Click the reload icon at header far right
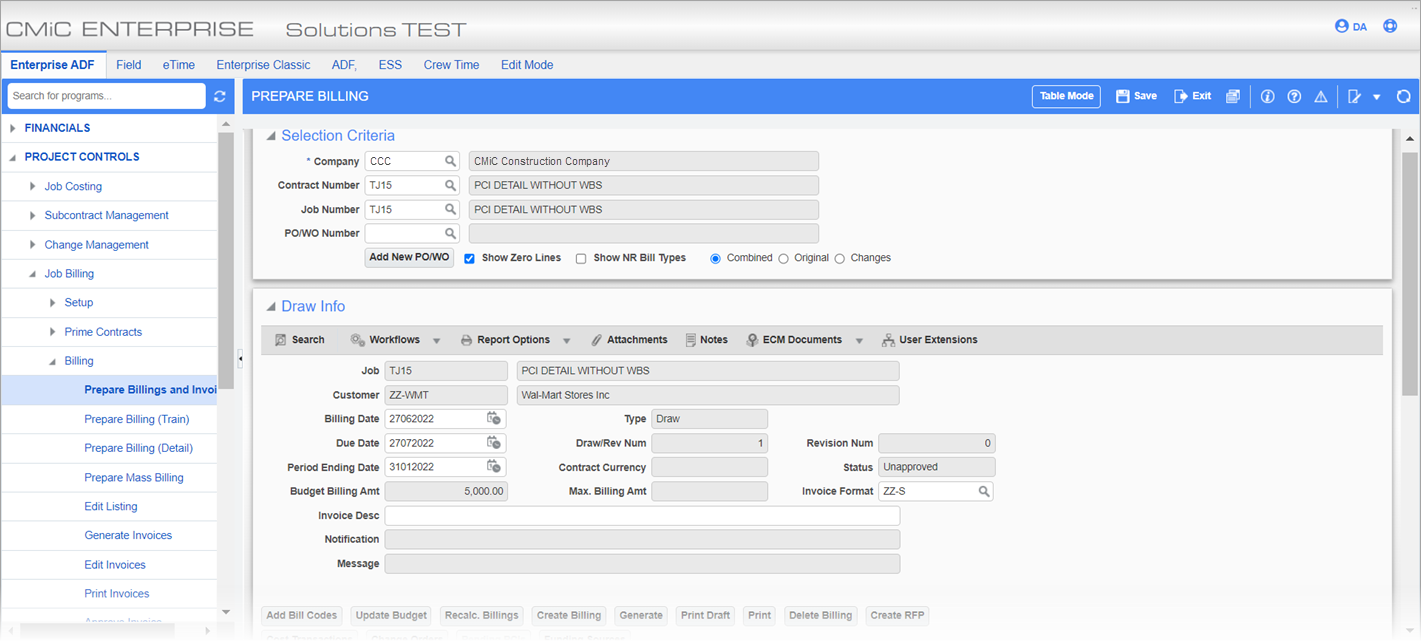This screenshot has width=1421, height=642. tap(1403, 96)
